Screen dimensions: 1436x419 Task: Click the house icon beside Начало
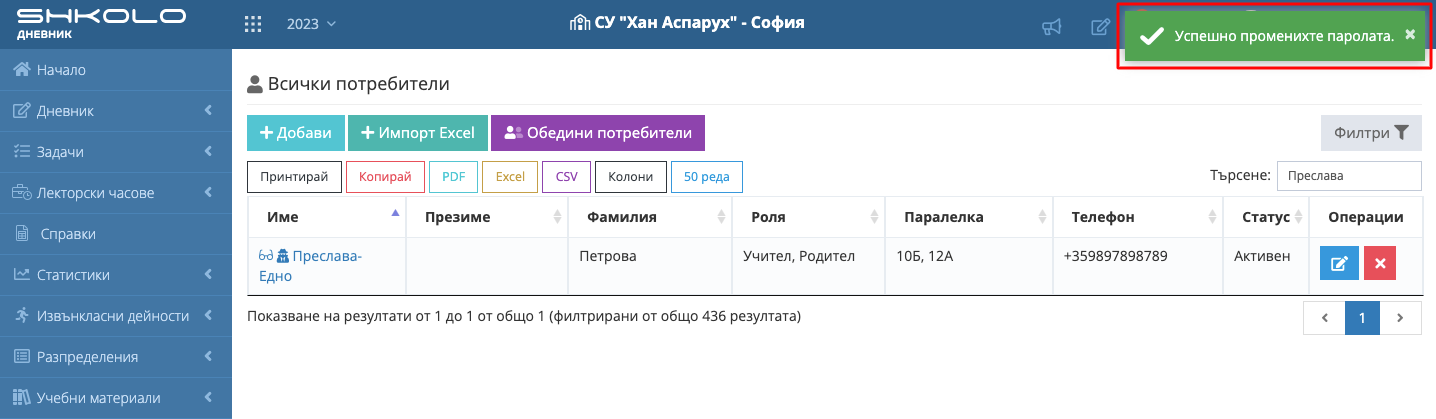coord(21,70)
